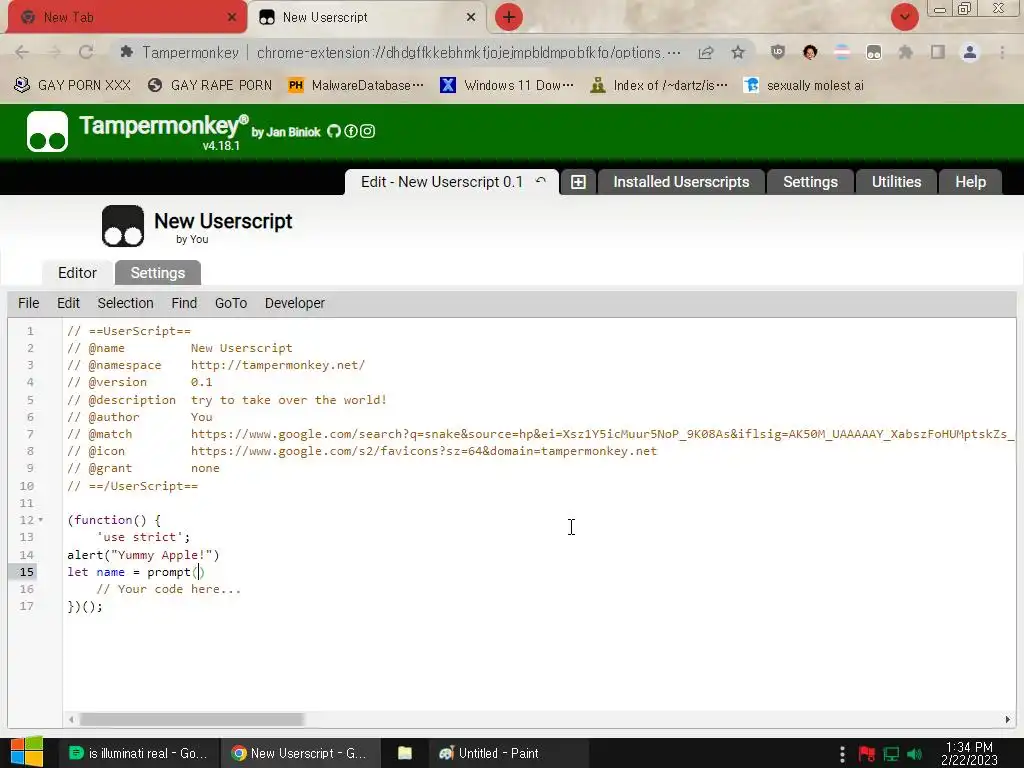Open Tampermonkey Facebook icon link
Screen dimensions: 1024x768
tap(351, 131)
